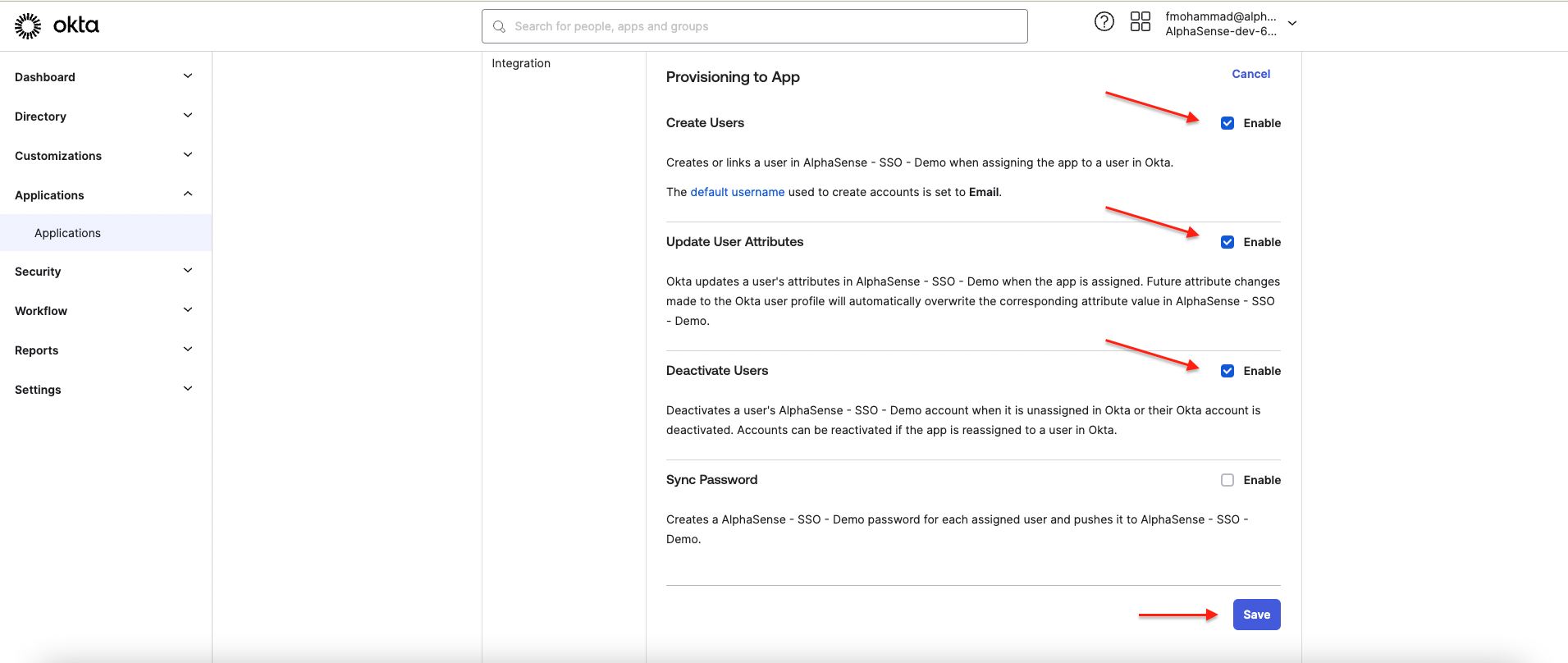Uncheck Enable for Create Users
Screen dimensions: 1568x663
point(1227,123)
